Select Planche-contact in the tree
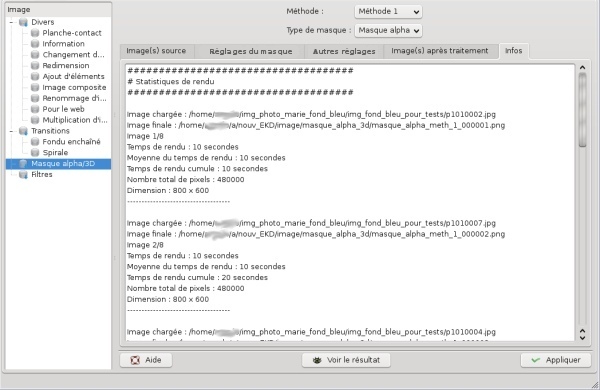The height and width of the screenshot is (390, 600). pos(72,33)
